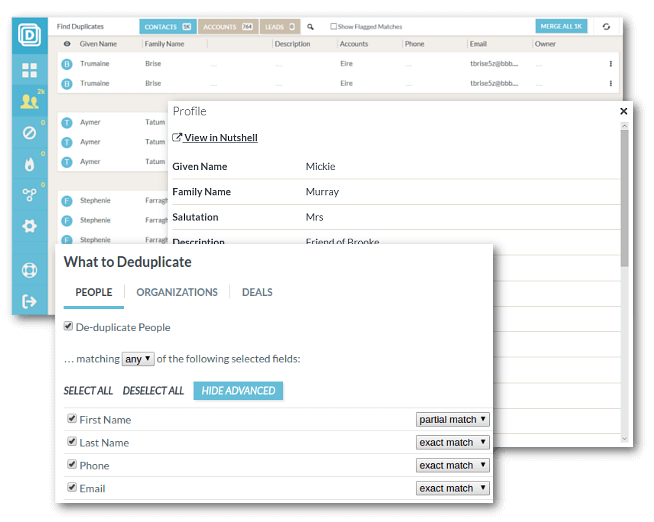This screenshot has height=522, width=654.
Task: Click Profile scrollbar down arrow
Action: pos(624,439)
